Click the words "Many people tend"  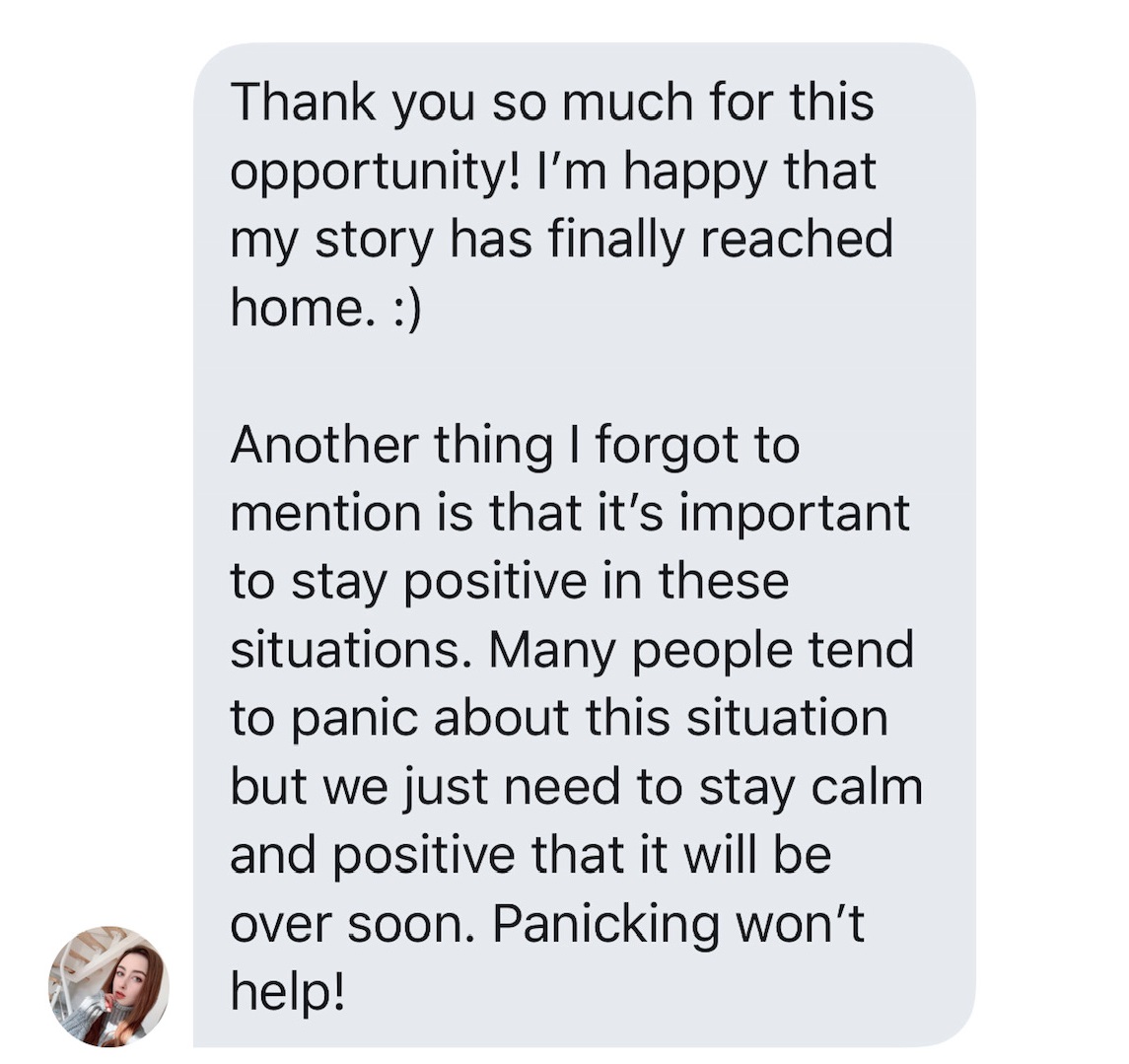(x=702, y=652)
